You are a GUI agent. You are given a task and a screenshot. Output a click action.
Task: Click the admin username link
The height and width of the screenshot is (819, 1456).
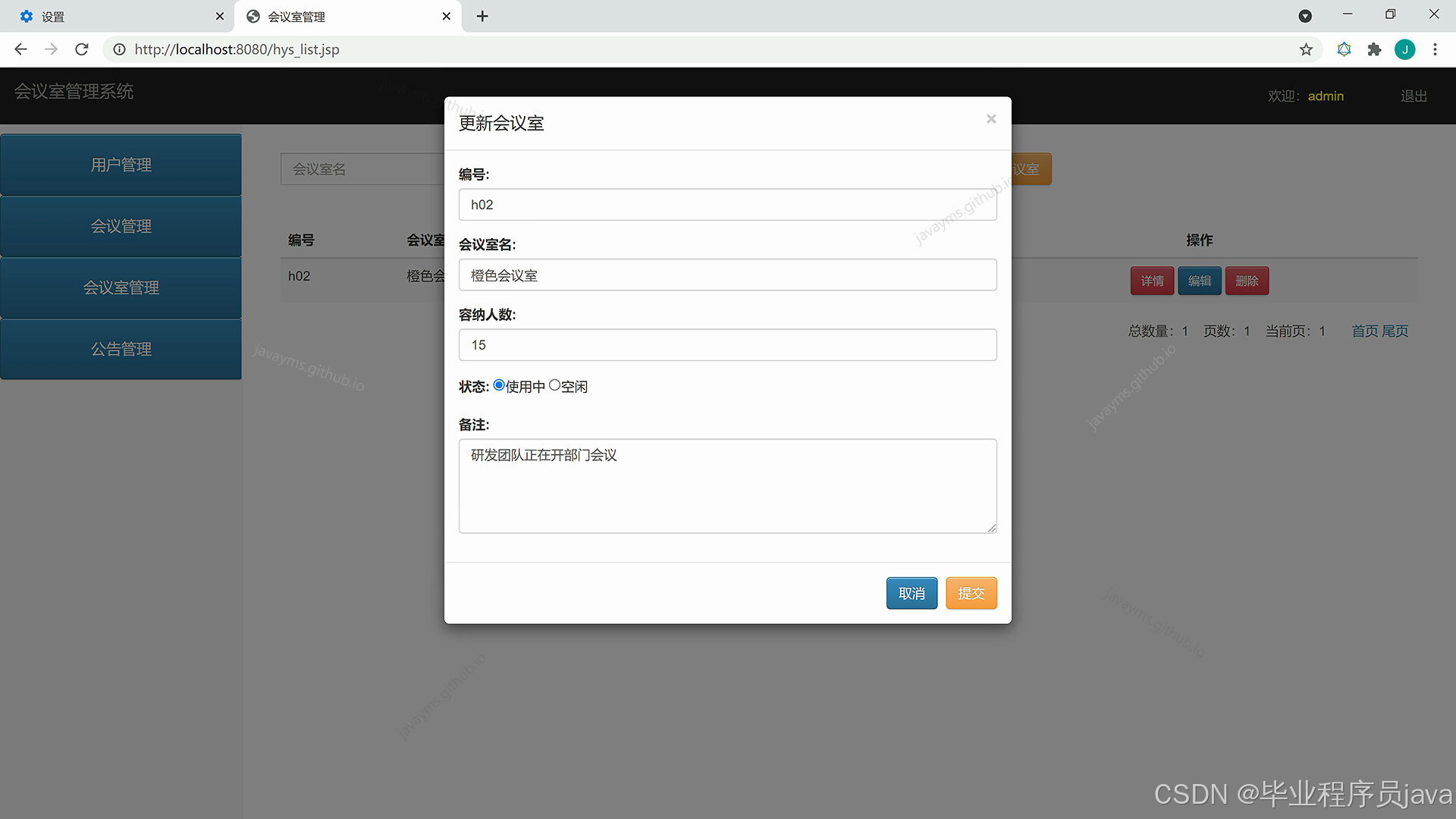pos(1326,96)
